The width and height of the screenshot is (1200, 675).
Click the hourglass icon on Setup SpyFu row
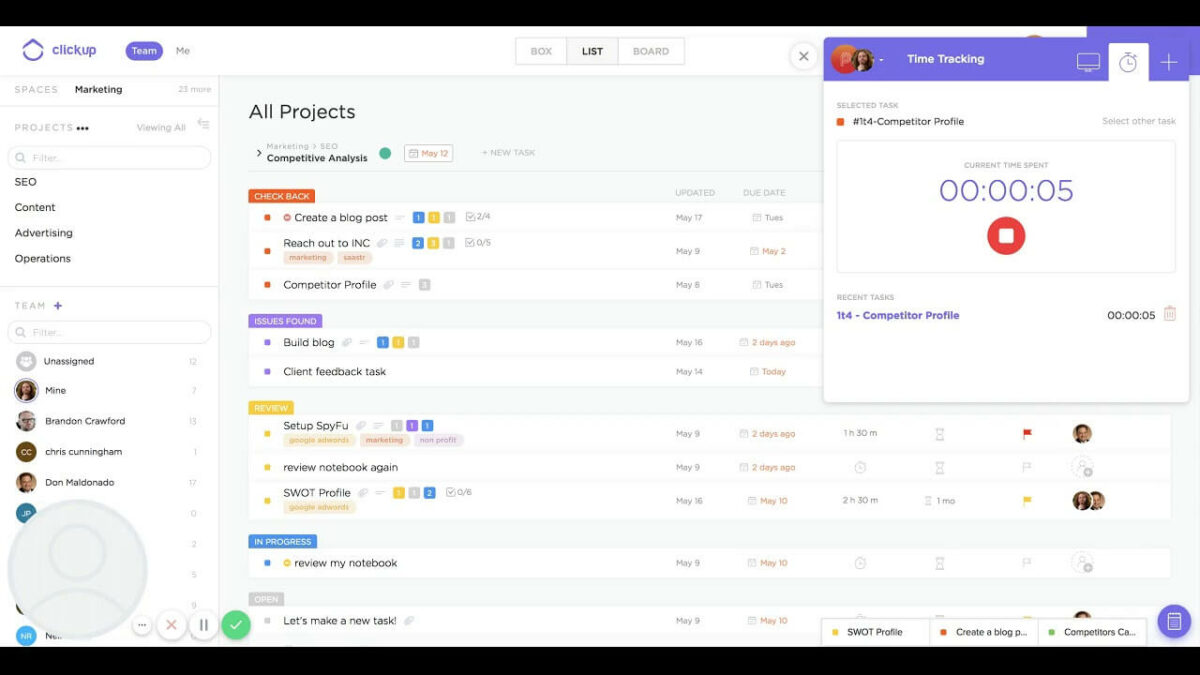click(939, 433)
